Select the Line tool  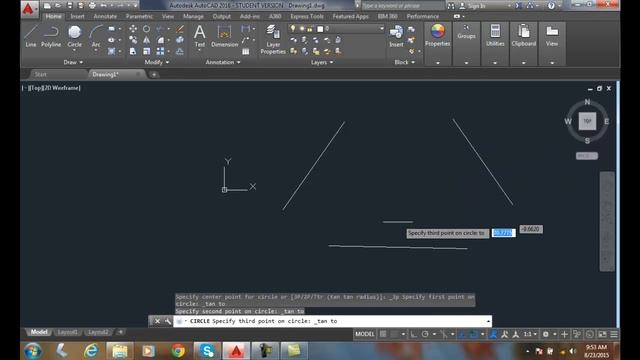point(31,36)
